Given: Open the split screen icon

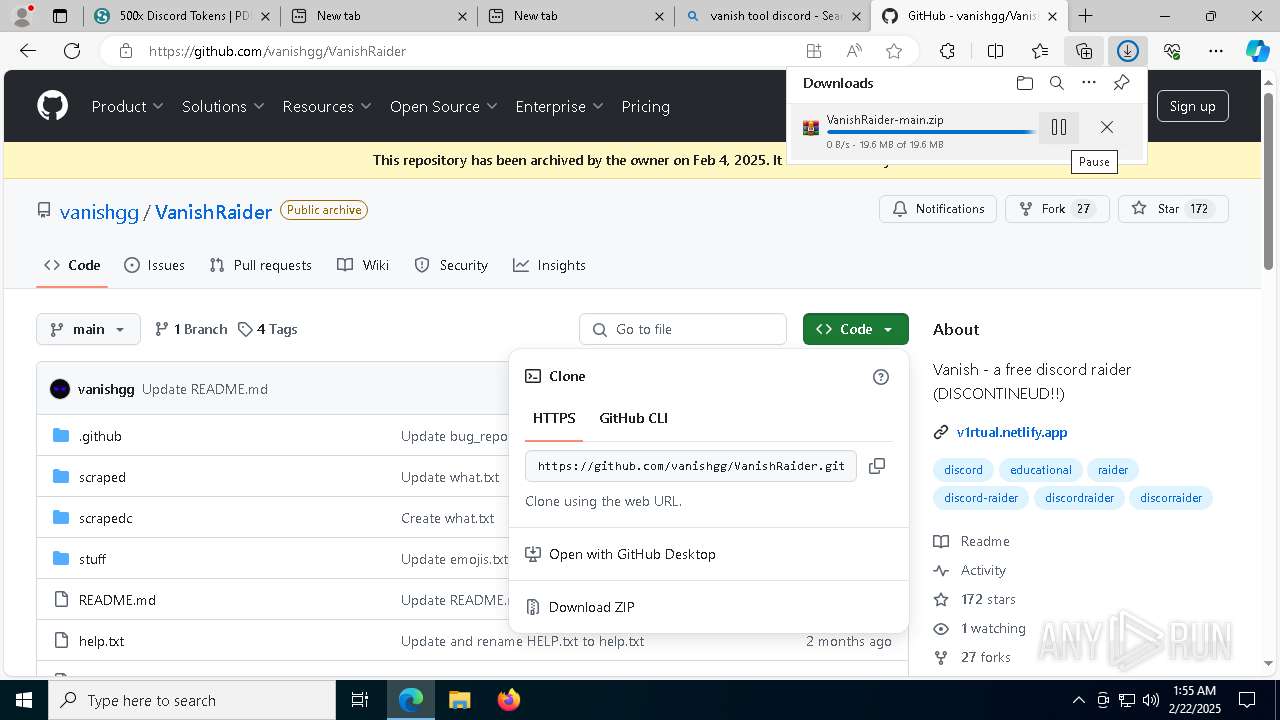Looking at the screenshot, I should [995, 51].
